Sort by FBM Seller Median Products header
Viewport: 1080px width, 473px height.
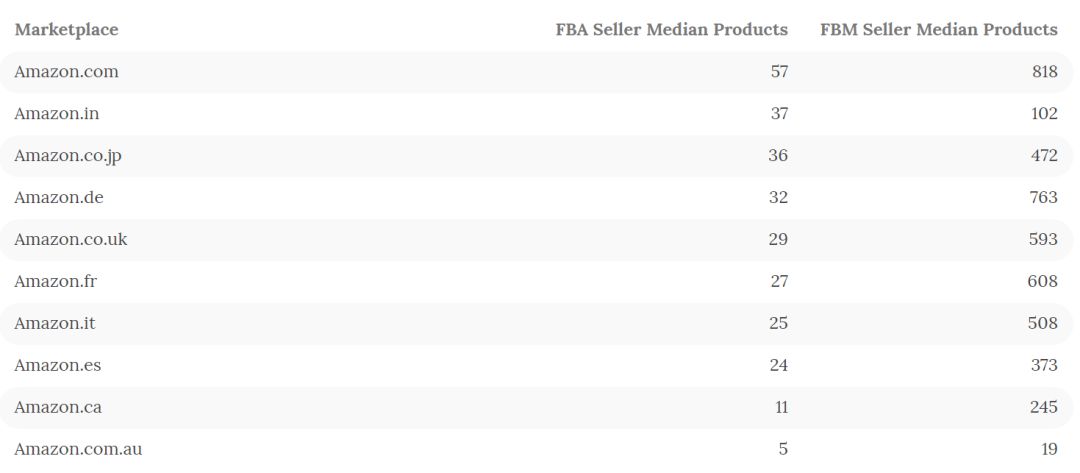tap(938, 30)
